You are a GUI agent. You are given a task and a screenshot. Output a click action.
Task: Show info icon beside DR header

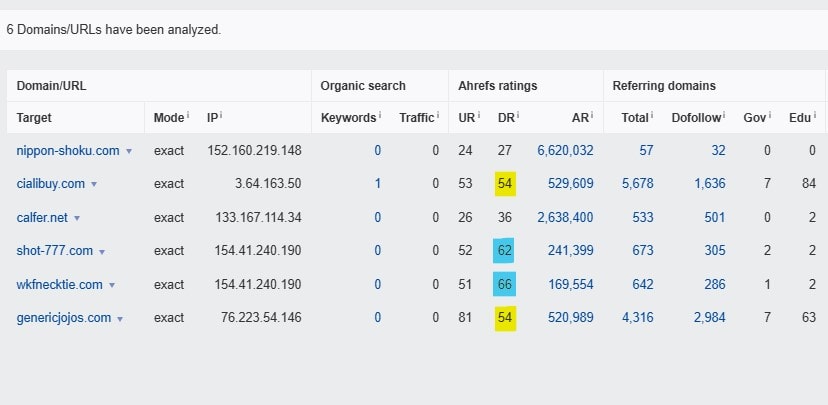(x=518, y=115)
